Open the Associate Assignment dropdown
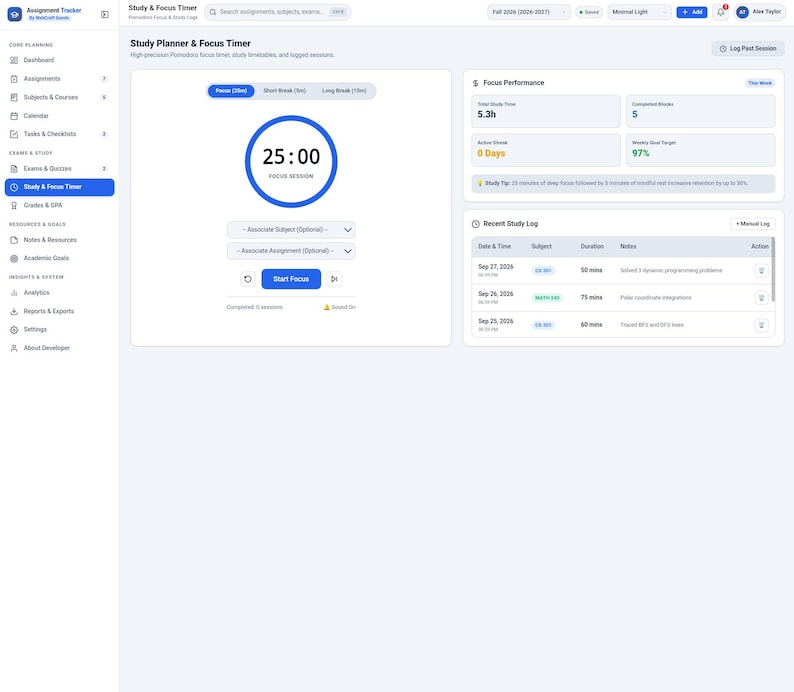794x692 pixels. pyautogui.click(x=291, y=251)
